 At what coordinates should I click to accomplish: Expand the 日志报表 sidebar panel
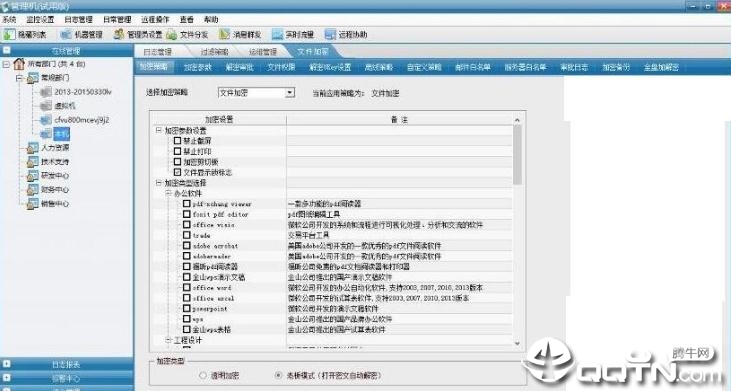click(7, 364)
